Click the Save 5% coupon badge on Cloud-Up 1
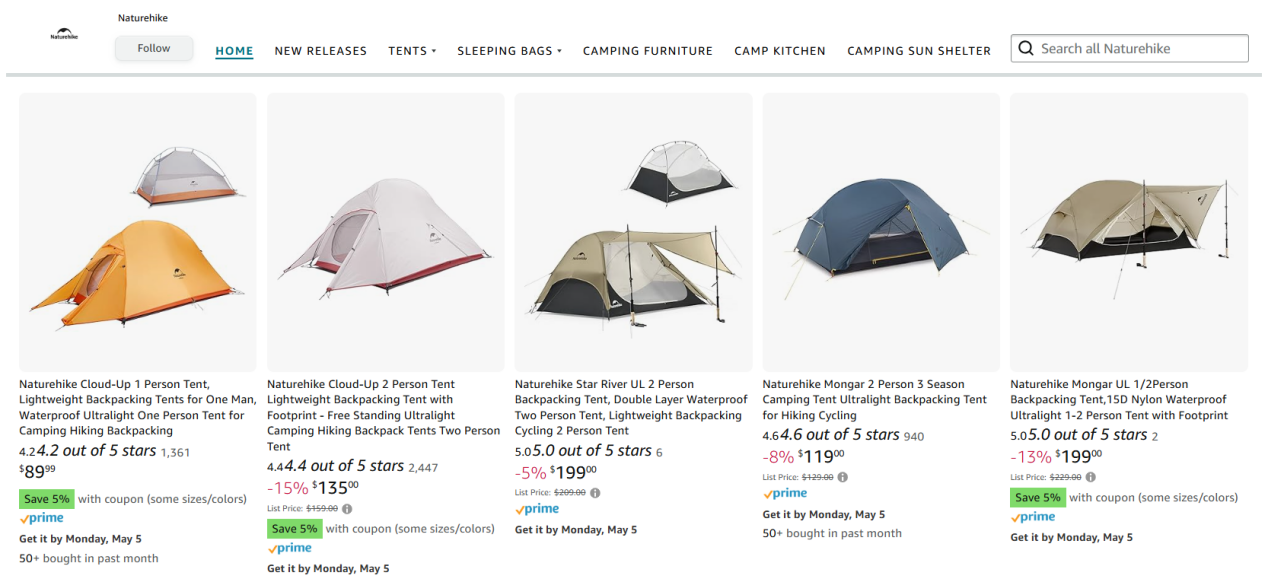The image size is (1268, 582). coord(46,499)
